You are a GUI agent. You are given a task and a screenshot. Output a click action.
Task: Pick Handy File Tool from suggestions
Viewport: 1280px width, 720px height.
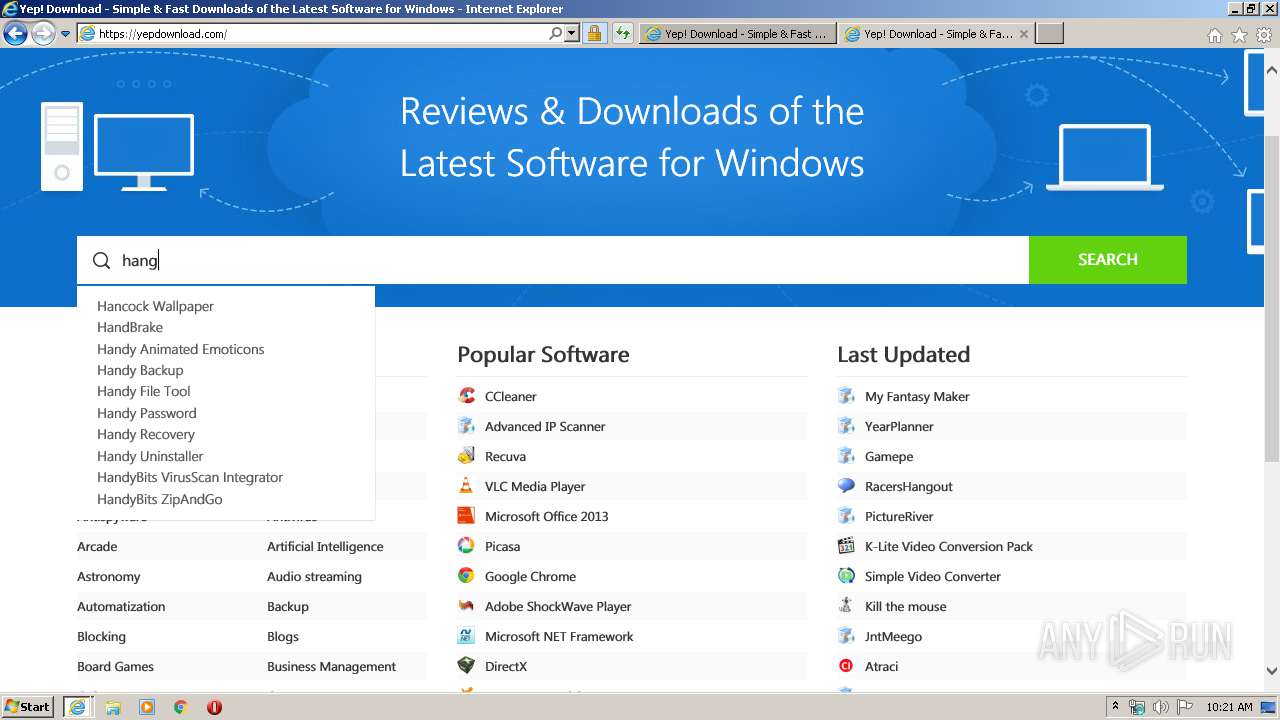pos(143,391)
